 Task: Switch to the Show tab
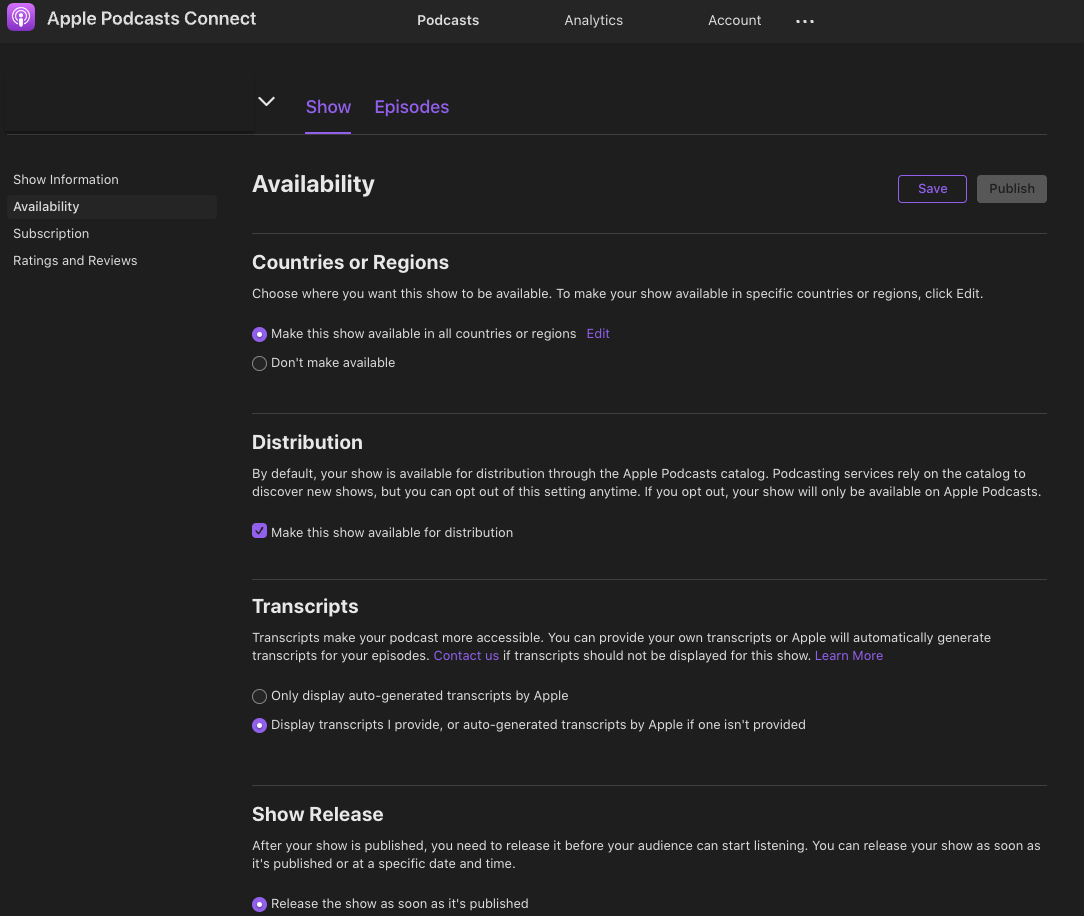[x=328, y=107]
